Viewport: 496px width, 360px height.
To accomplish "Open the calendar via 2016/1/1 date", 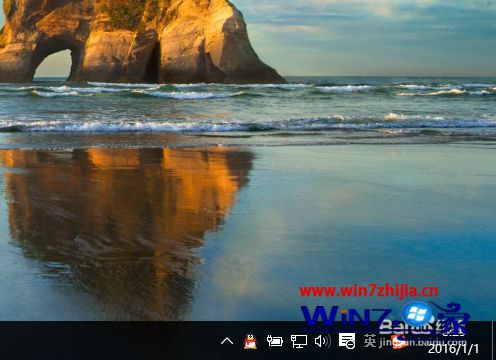I will (453, 349).
